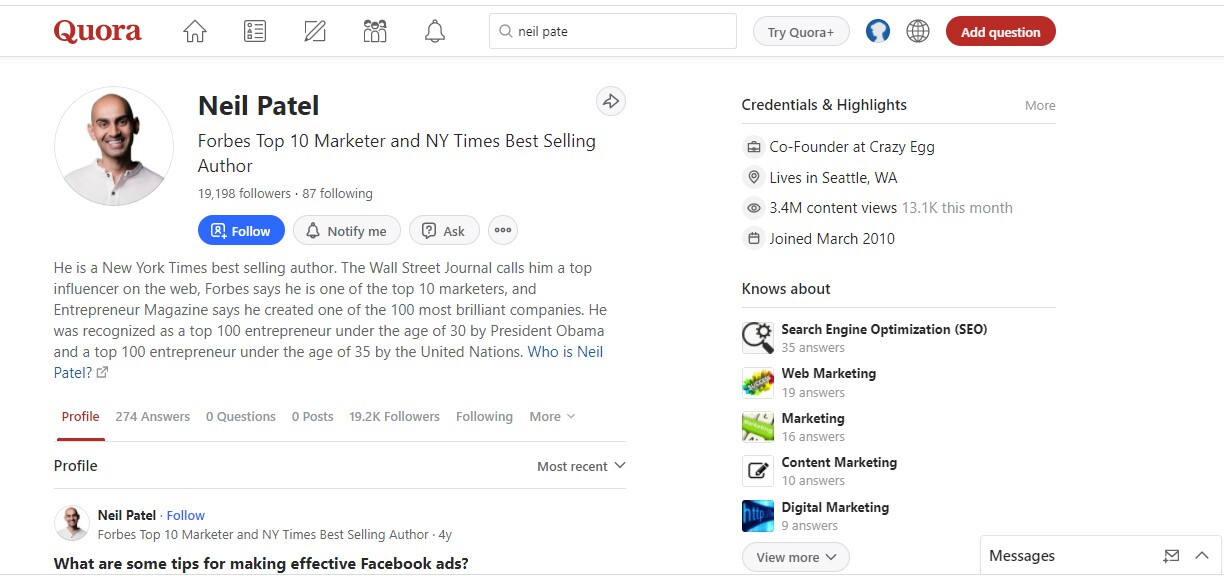Click the Notify me button
Image resolution: width=1224 pixels, height=576 pixels.
tap(346, 231)
